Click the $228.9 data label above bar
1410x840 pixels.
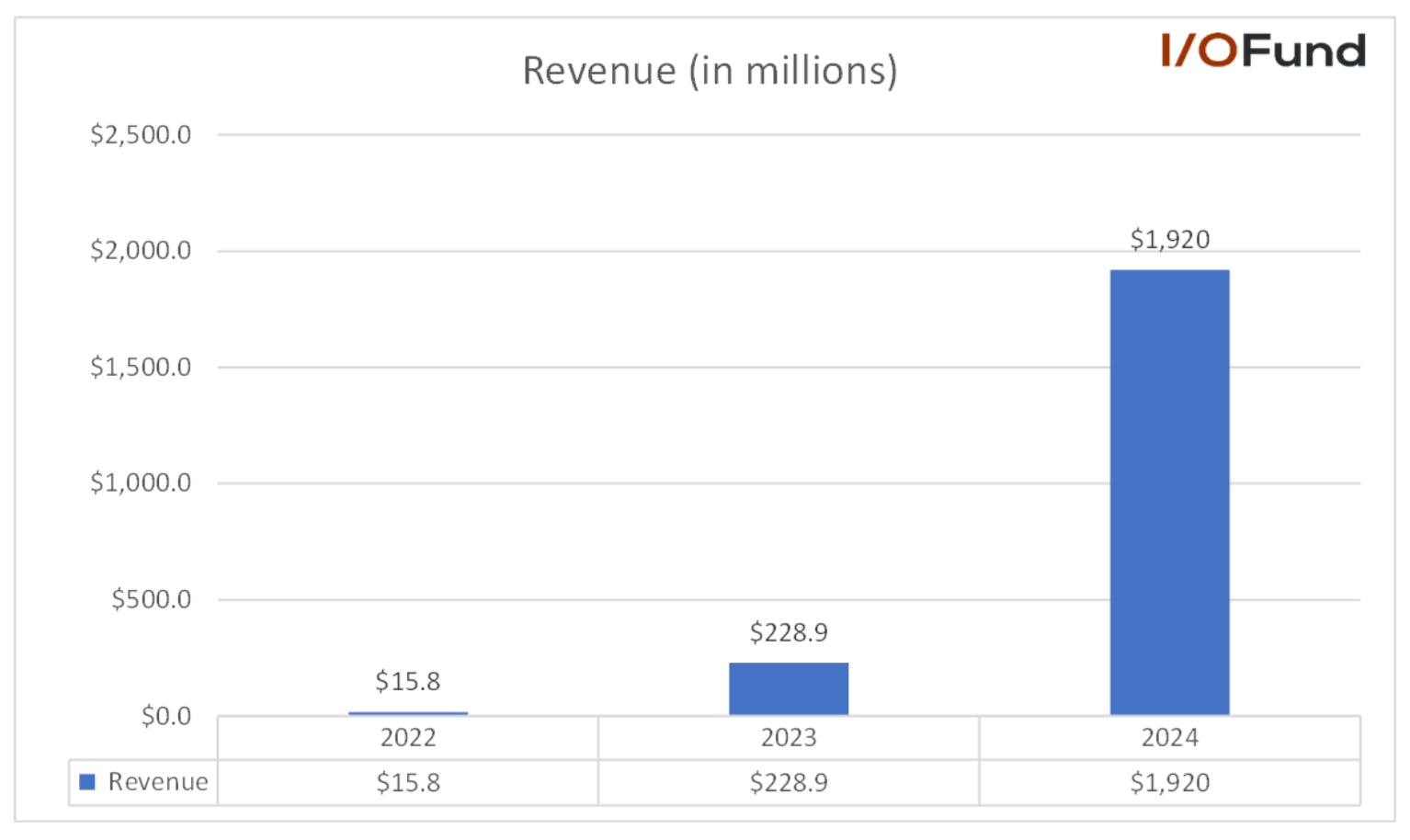(x=789, y=632)
